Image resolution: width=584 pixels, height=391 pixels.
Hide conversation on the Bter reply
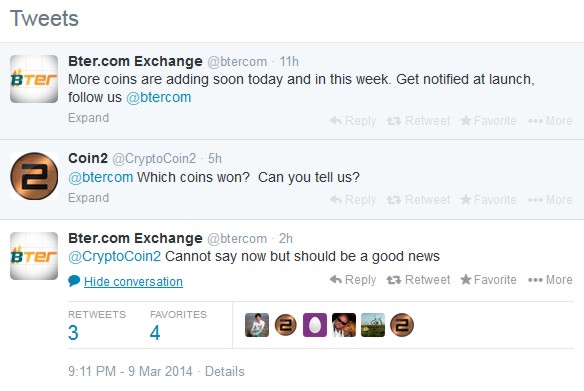point(133,282)
